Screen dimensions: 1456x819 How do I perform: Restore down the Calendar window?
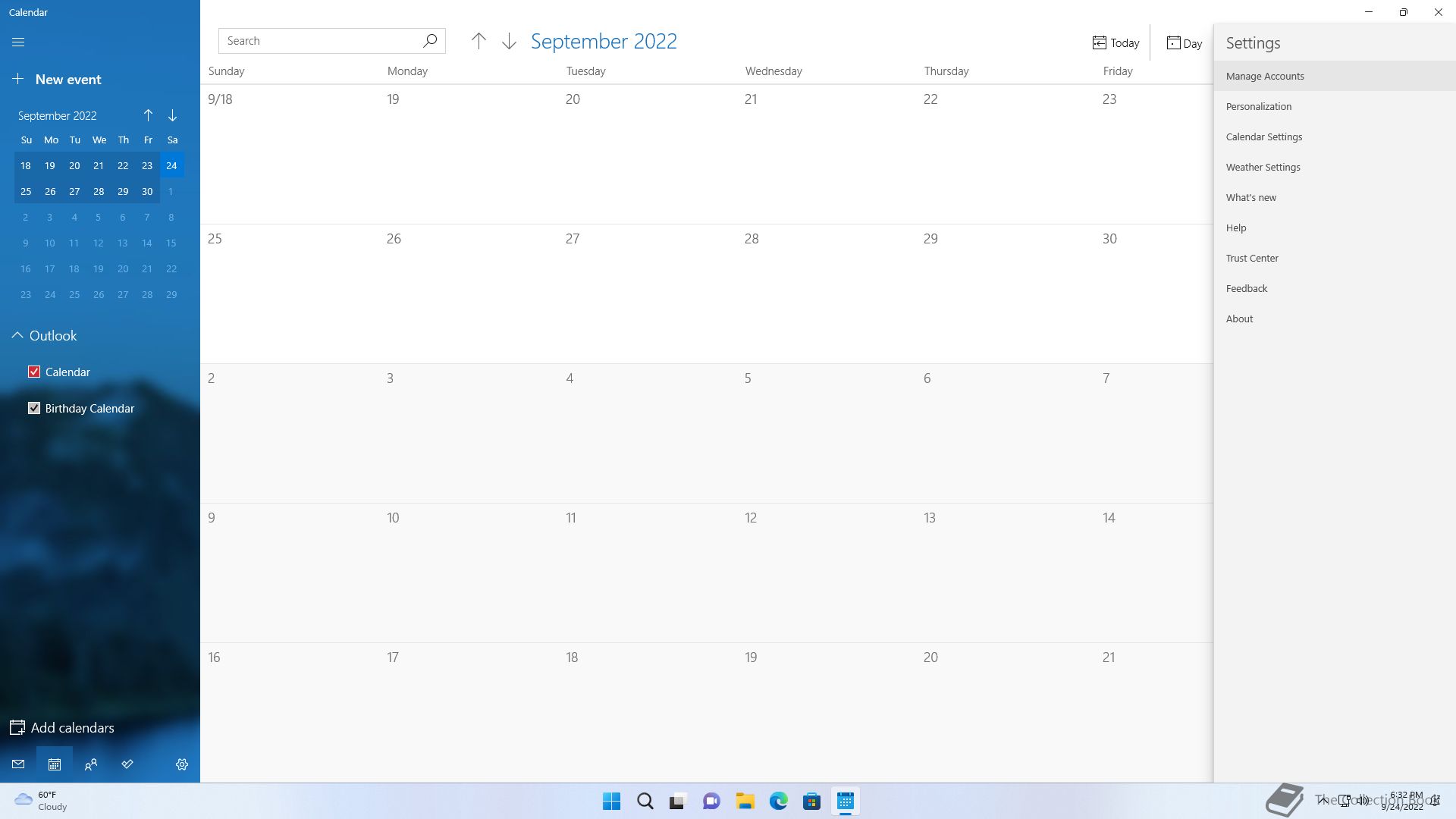(1404, 12)
